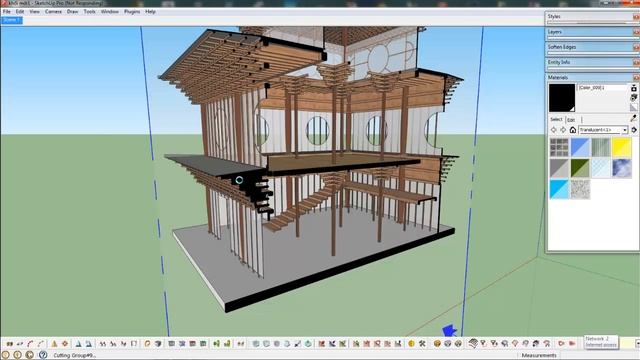Open the materials Details arrow menu
Screen dimensions: 640x360
point(633,130)
